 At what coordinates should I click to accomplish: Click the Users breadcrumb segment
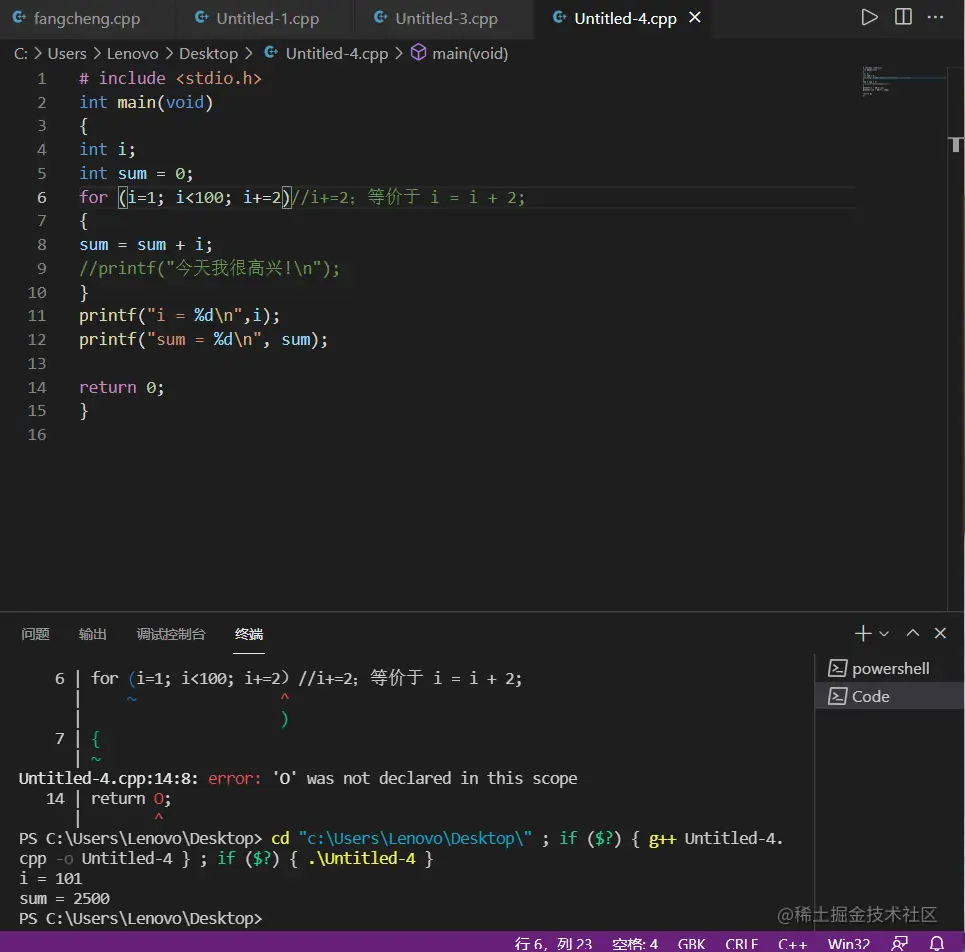67,54
